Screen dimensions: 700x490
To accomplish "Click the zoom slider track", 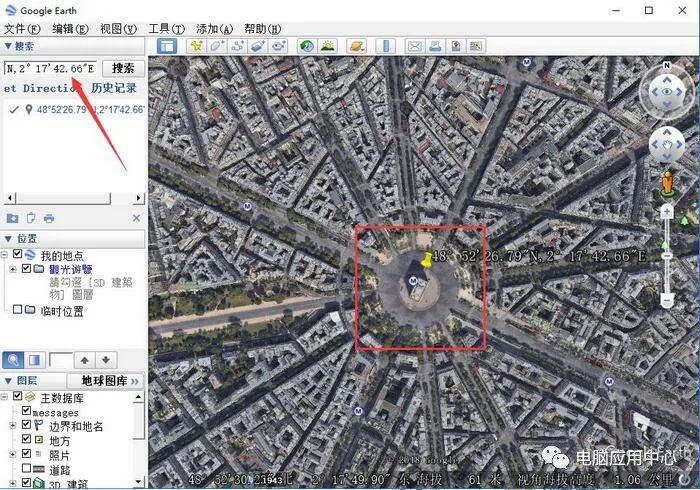I will pos(667,256).
